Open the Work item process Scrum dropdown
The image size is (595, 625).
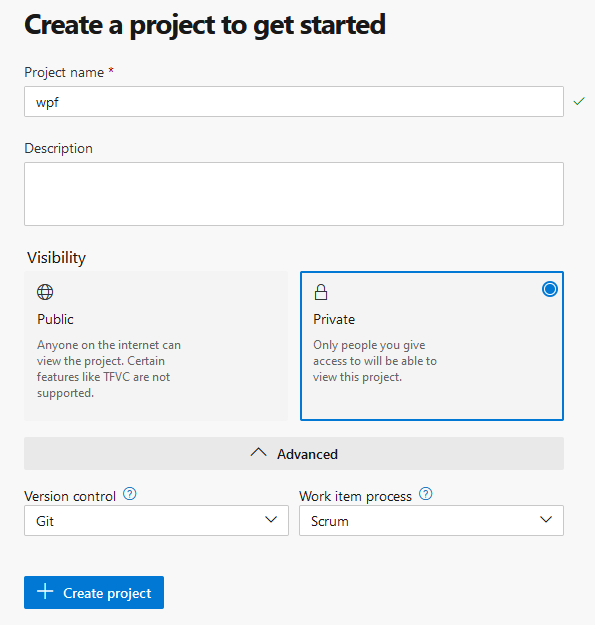(x=431, y=521)
